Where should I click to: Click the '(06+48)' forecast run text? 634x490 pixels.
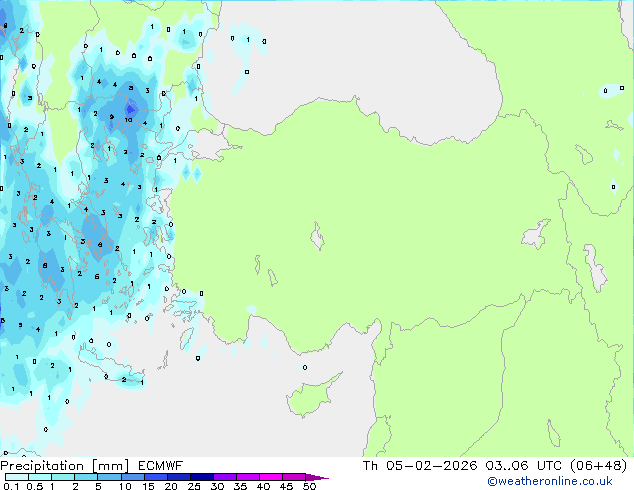pos(598,466)
